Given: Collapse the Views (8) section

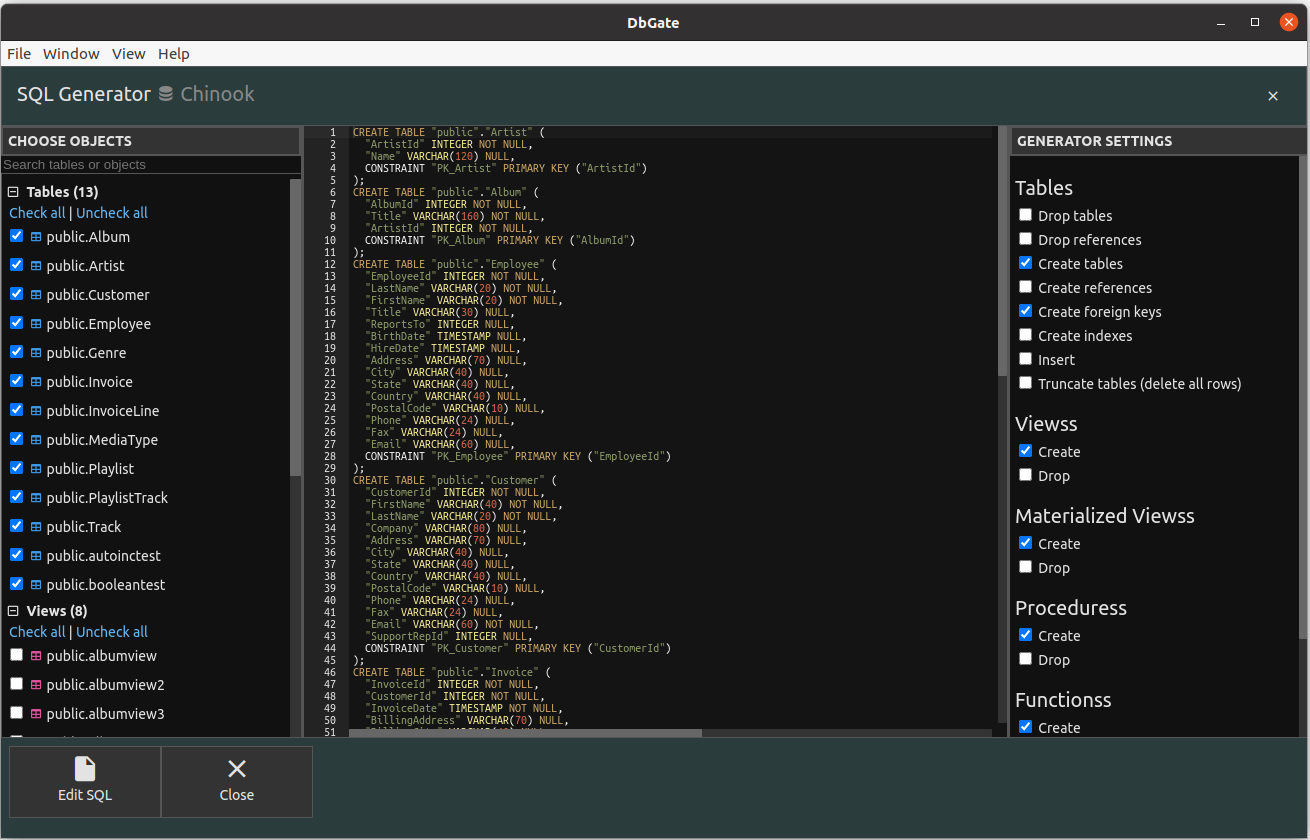Looking at the screenshot, I should [14, 611].
